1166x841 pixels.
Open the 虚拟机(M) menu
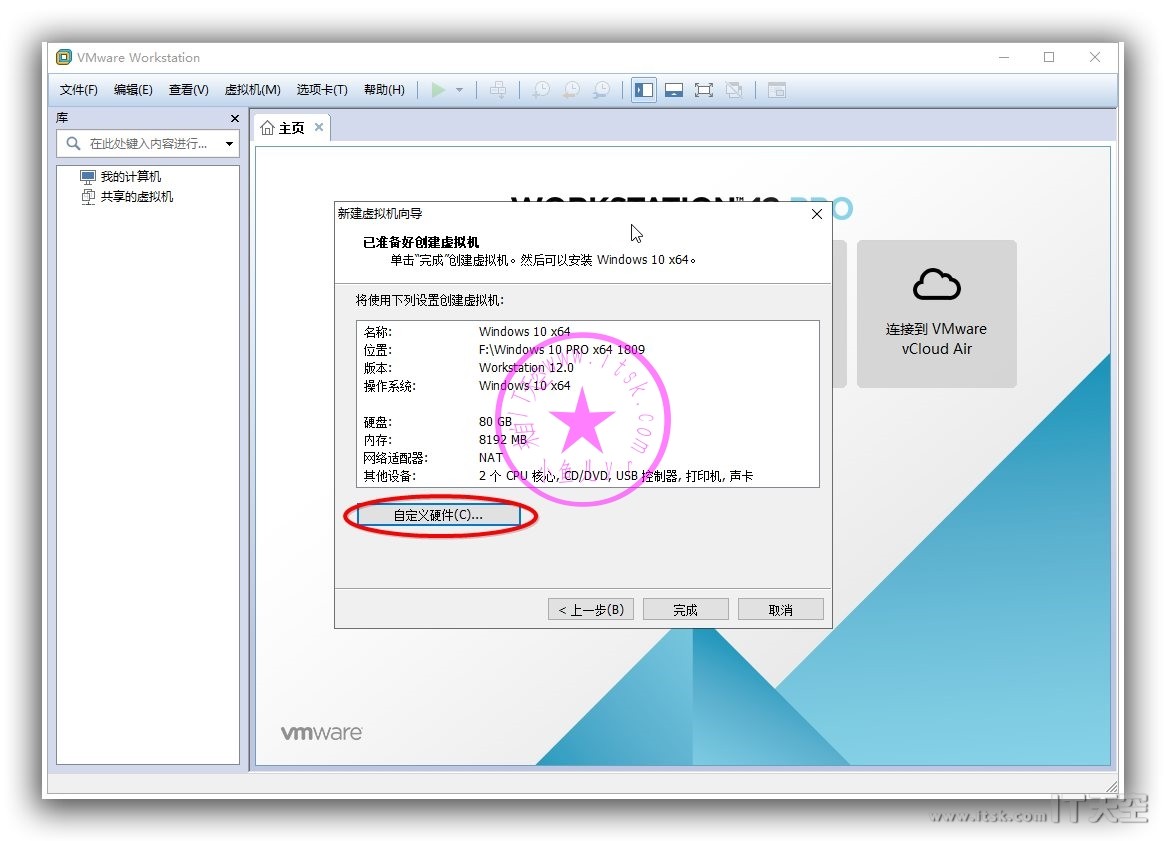coord(253,90)
